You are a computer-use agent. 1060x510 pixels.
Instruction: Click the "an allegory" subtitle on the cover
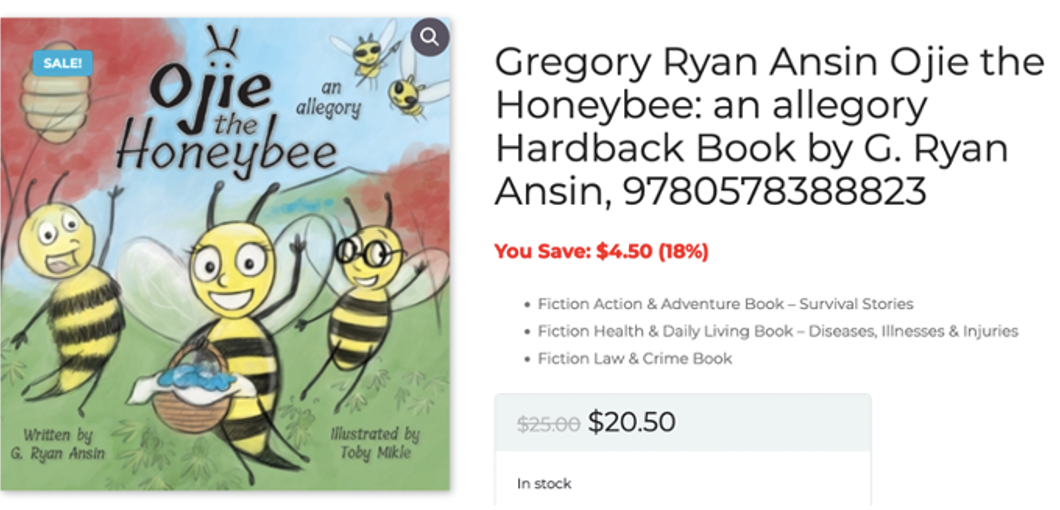click(327, 99)
